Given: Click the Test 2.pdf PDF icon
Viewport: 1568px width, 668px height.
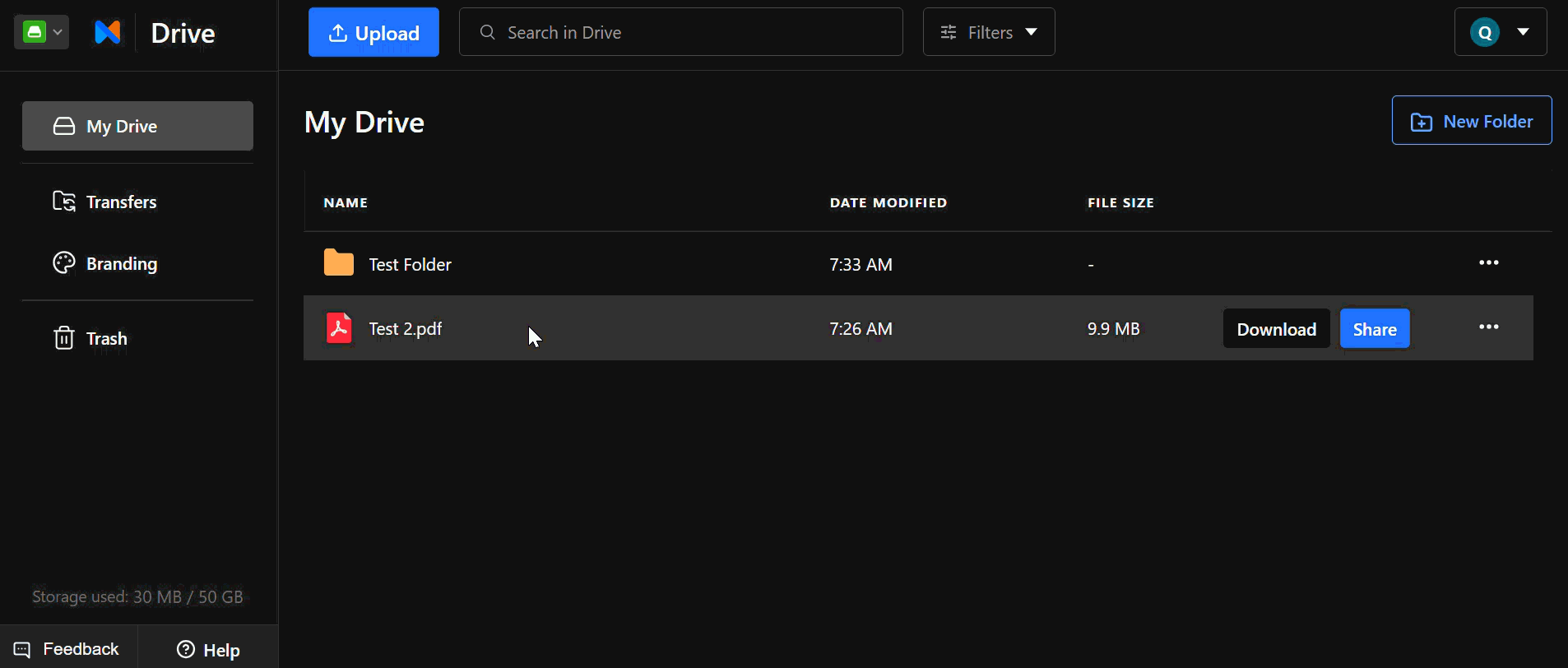Looking at the screenshot, I should [338, 327].
